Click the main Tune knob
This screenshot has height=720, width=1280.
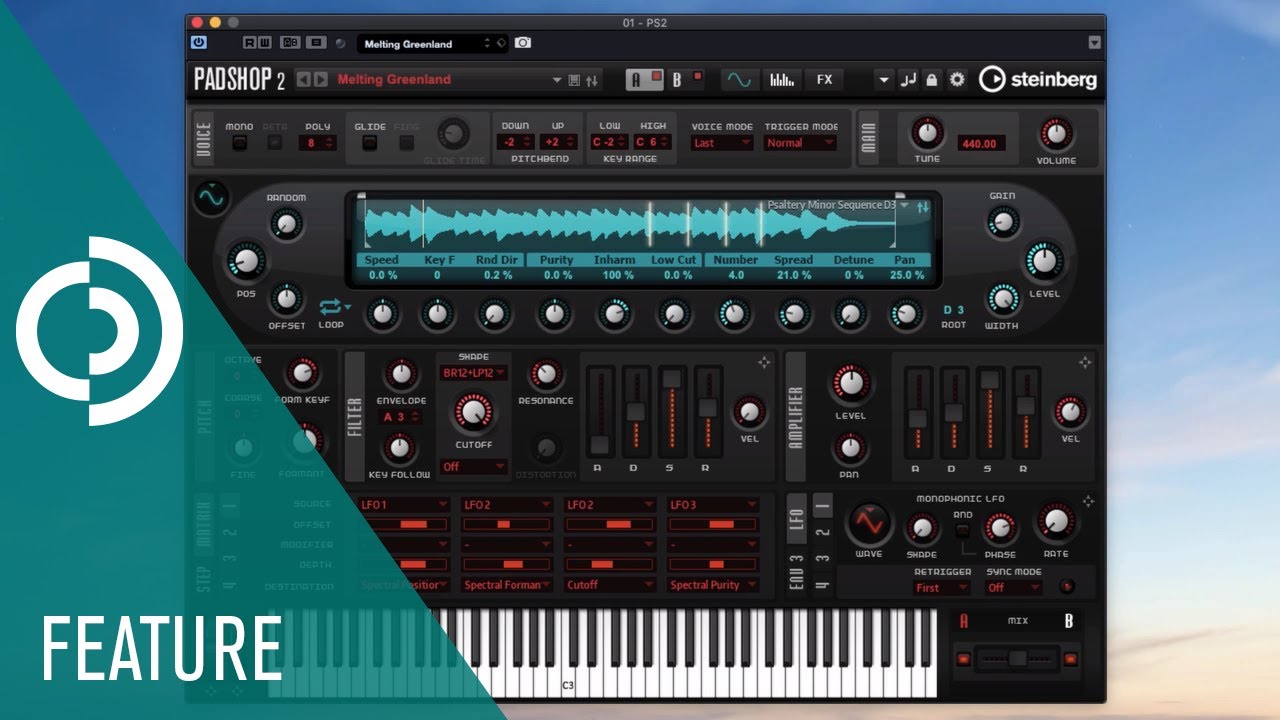tap(926, 133)
